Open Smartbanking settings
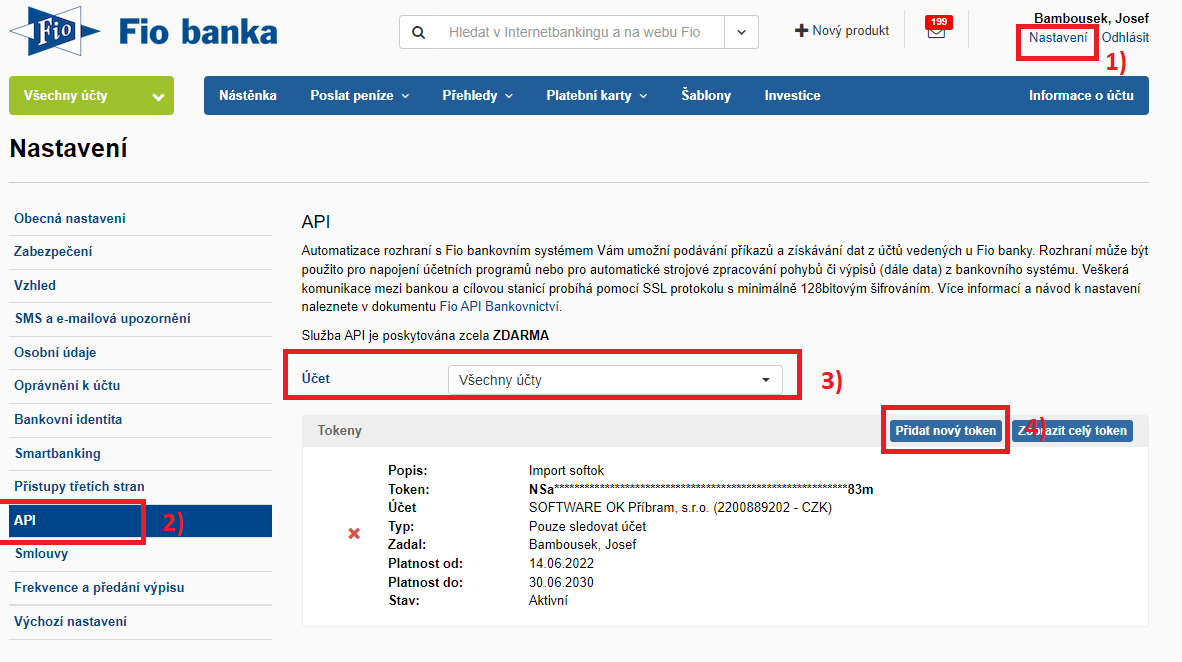Image resolution: width=1182 pixels, height=662 pixels. [x=57, y=454]
